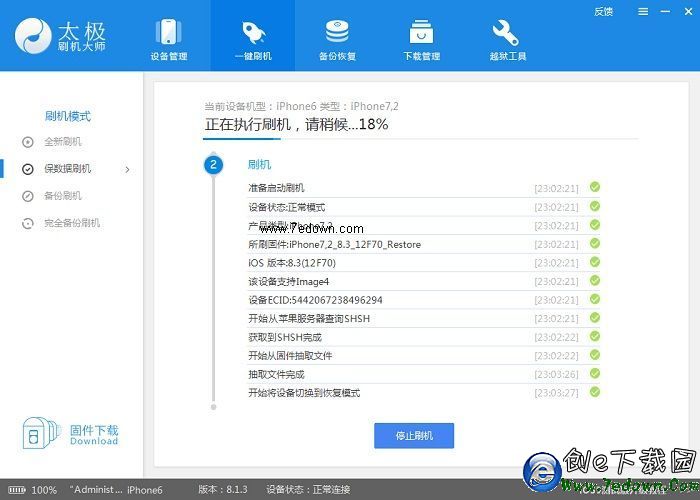This screenshot has width=700, height=500.
Task: Select 完全备份刷机 flash mode
Action: point(71,223)
